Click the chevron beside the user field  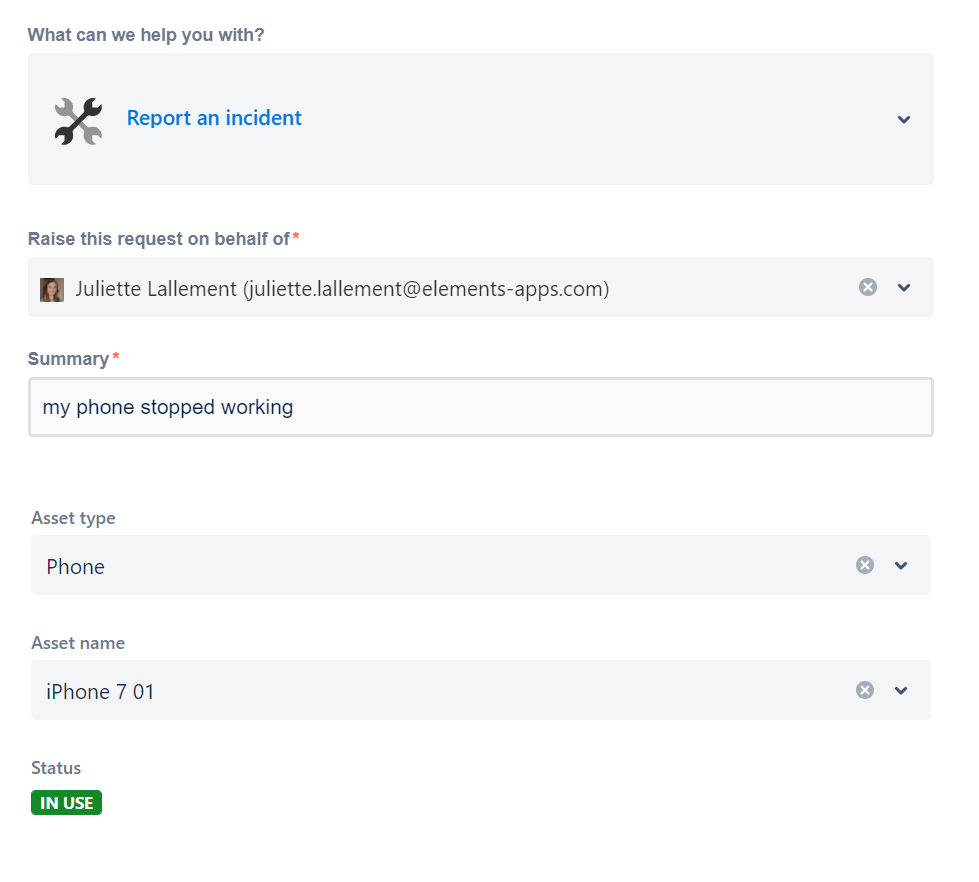tap(904, 287)
